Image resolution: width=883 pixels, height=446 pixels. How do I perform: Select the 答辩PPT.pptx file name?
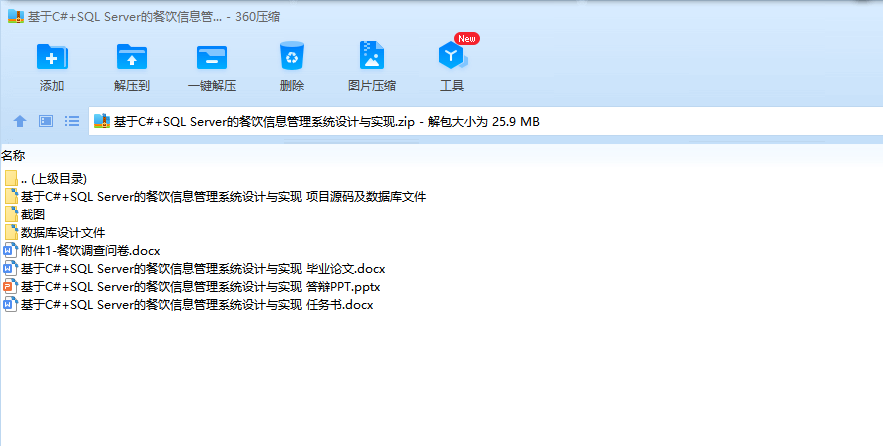(x=200, y=287)
